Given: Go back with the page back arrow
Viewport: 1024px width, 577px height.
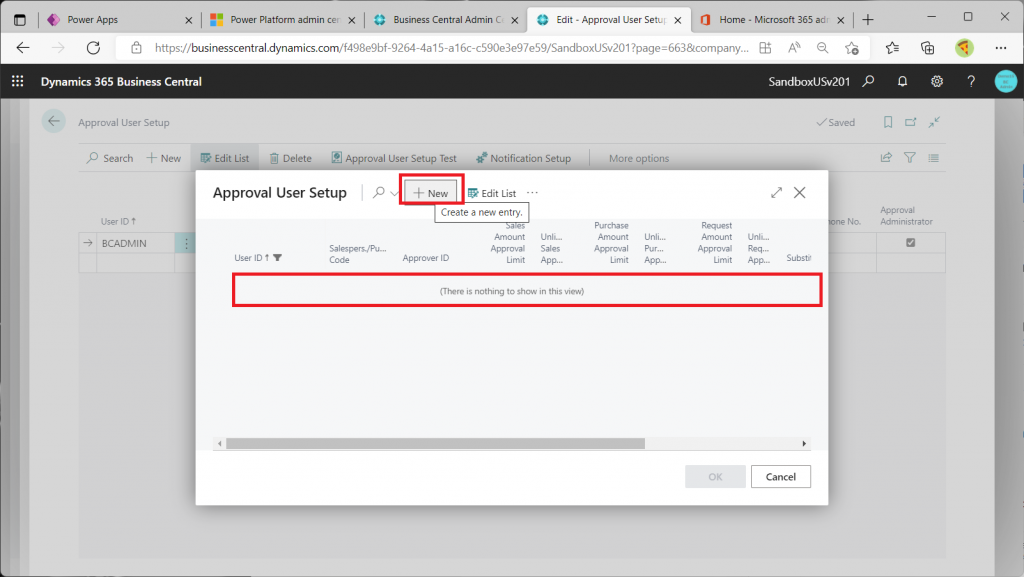Looking at the screenshot, I should [x=54, y=121].
